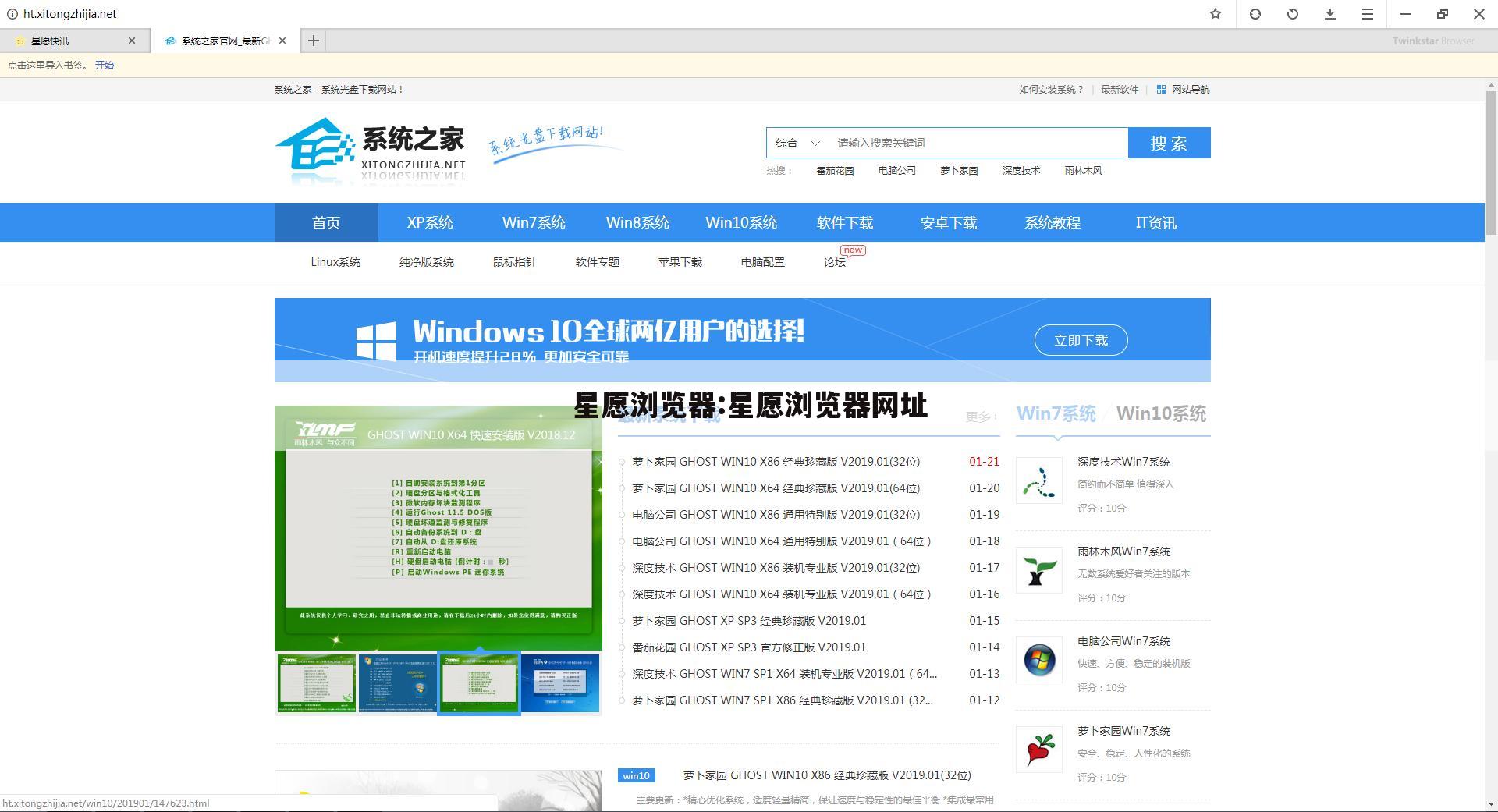Select the highlighted third slideshow thumbnail
The image size is (1498, 812).
[479, 683]
